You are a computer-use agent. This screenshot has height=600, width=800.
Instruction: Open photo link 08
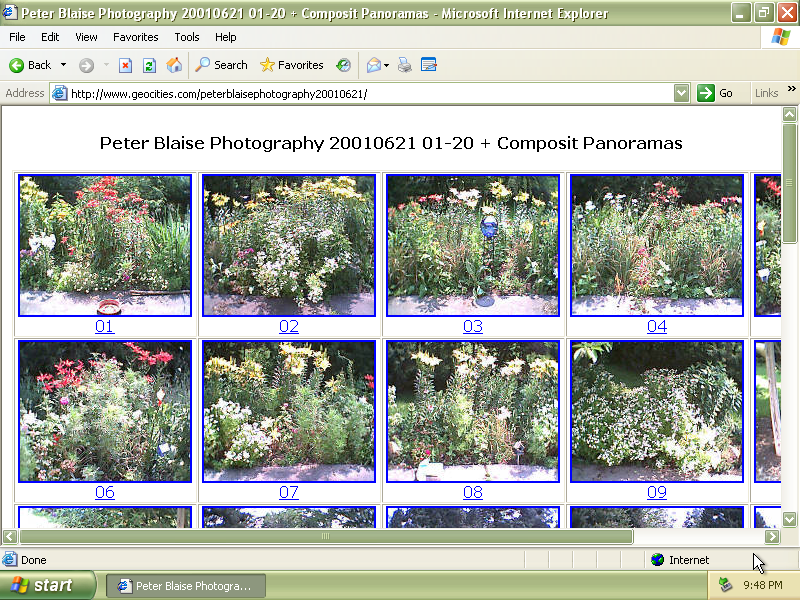[x=473, y=492]
